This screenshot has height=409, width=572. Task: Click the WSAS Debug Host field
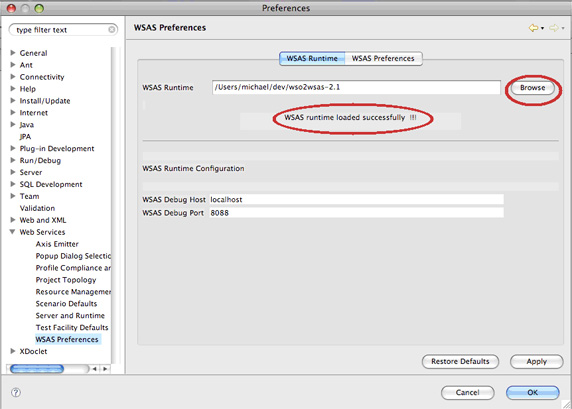click(356, 200)
